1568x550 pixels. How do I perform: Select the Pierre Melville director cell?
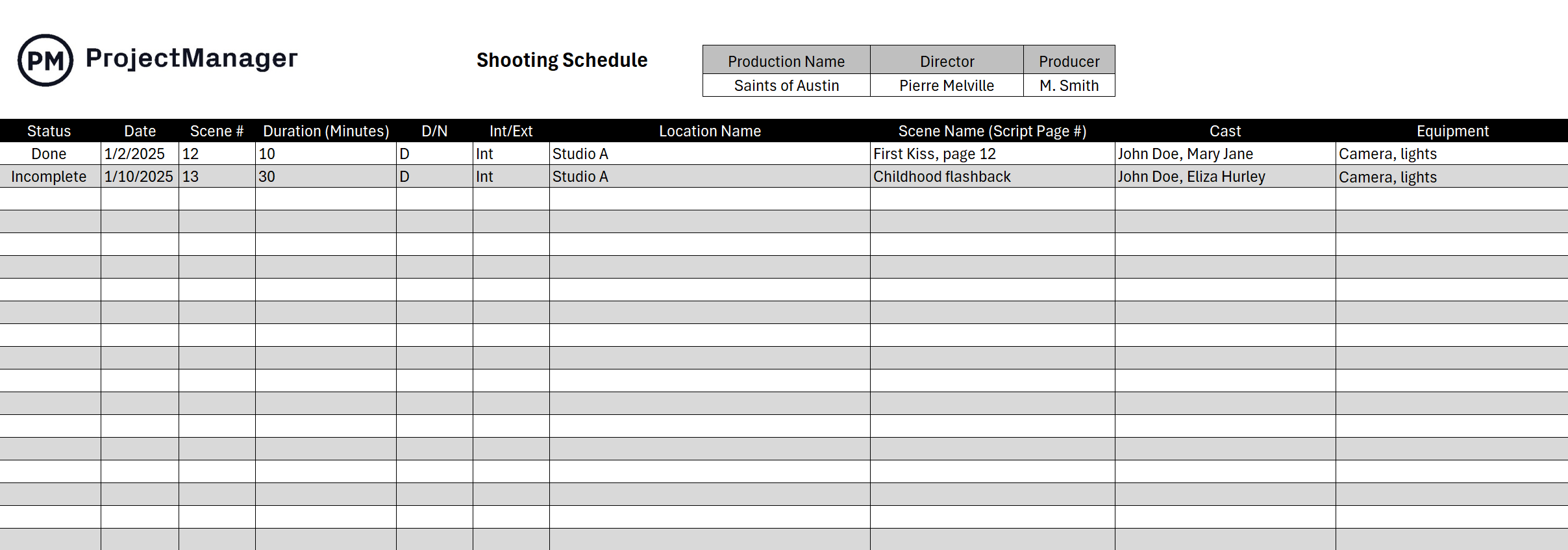click(946, 86)
